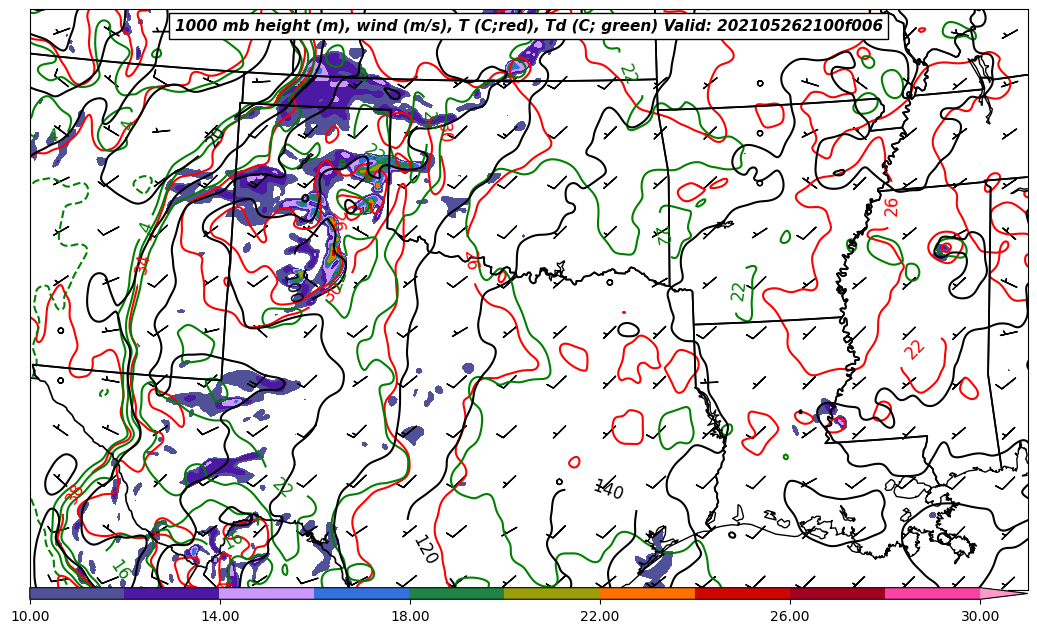Click the olive 20–22 colorbar segment

pos(551,593)
